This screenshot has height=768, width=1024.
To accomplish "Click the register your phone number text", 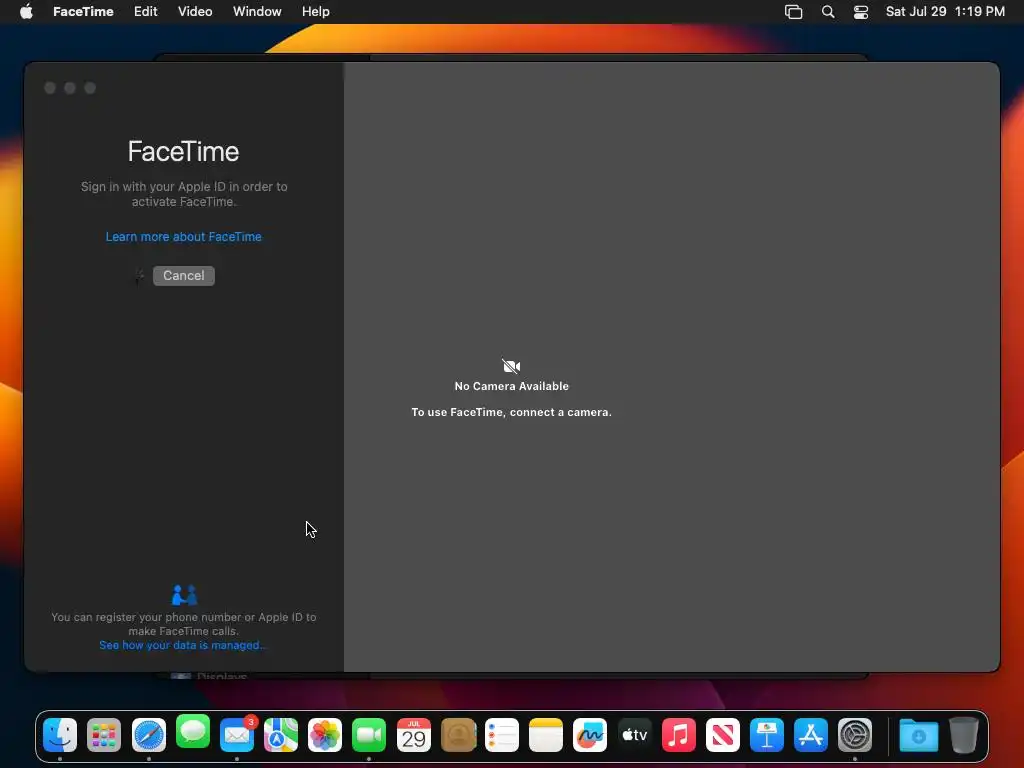I will [x=184, y=624].
